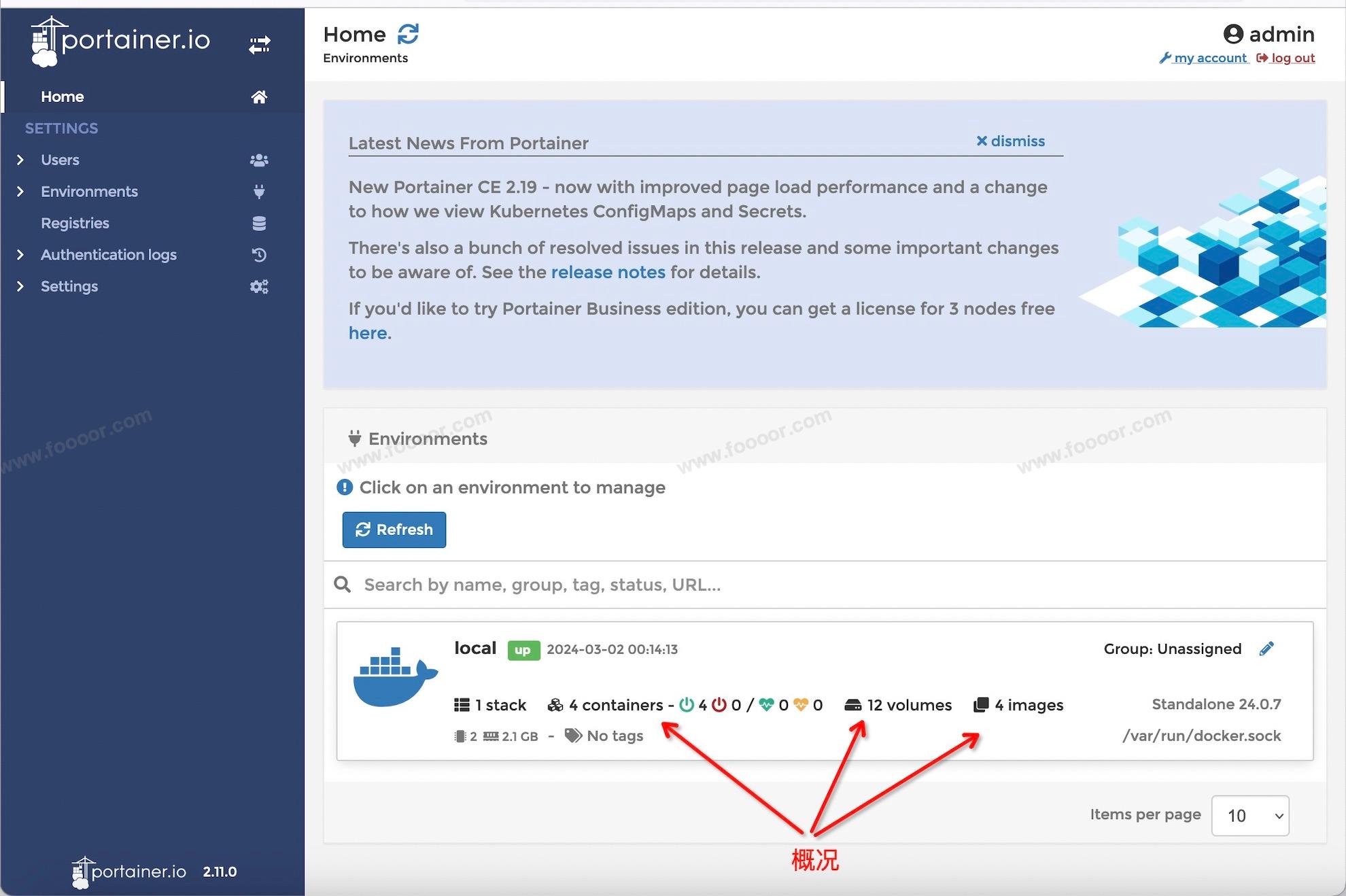Click the Environments plug icon in sidebar

pos(259,192)
